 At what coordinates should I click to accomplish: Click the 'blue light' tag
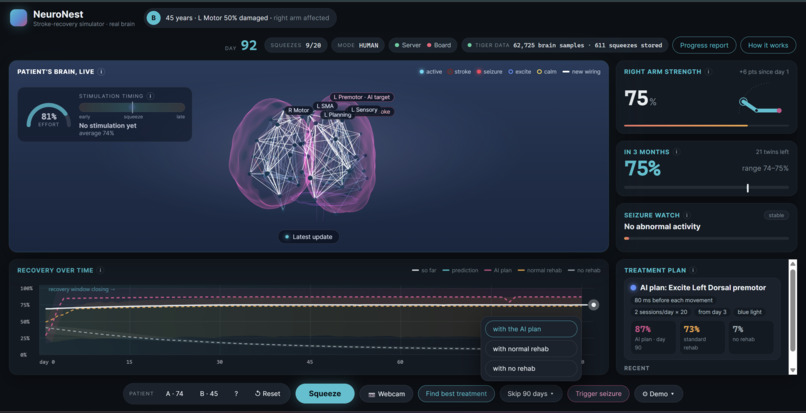tap(749, 312)
